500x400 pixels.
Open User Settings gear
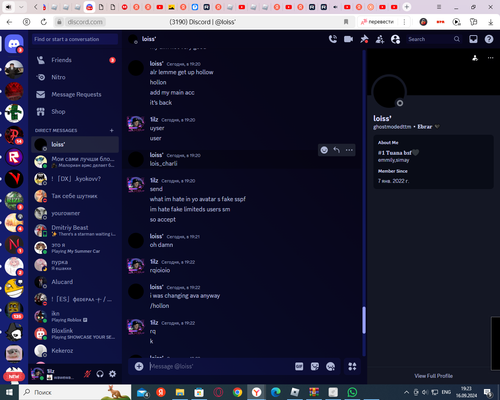[113, 374]
